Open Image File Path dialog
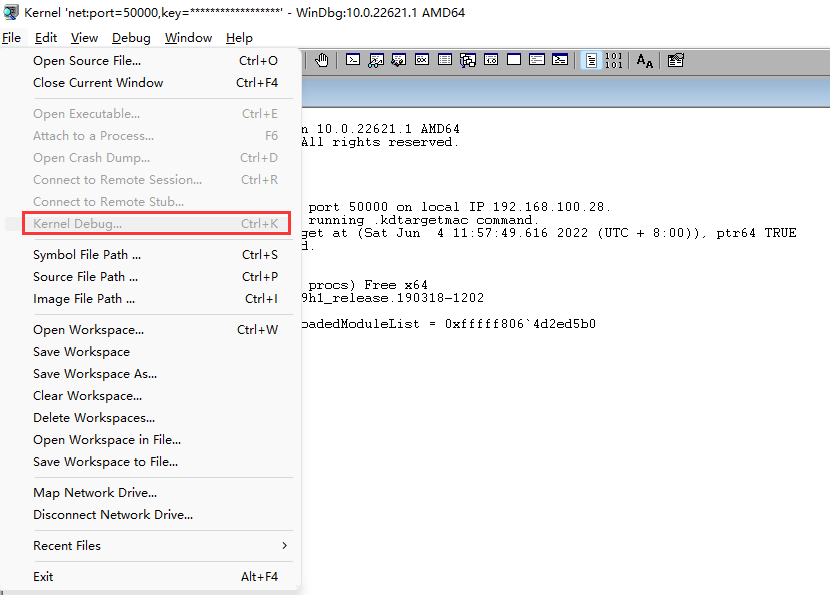830x595 pixels. pyautogui.click(x=151, y=299)
